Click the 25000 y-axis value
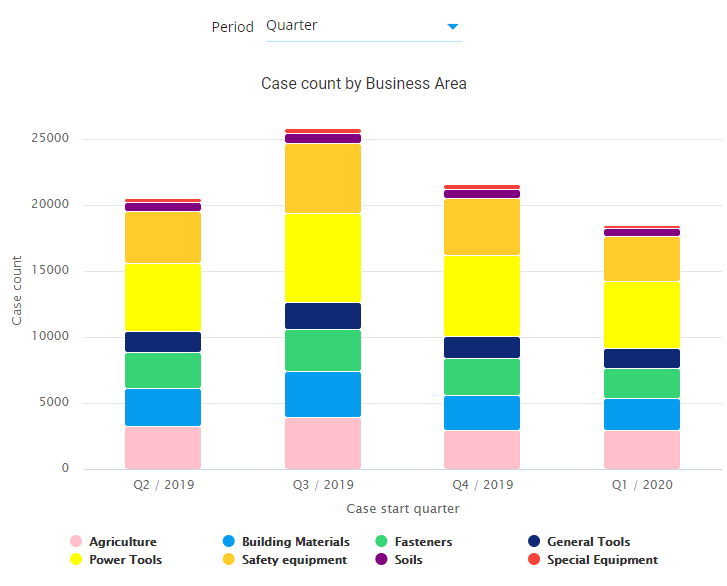Image resolution: width=727 pixels, height=586 pixels. click(50, 138)
